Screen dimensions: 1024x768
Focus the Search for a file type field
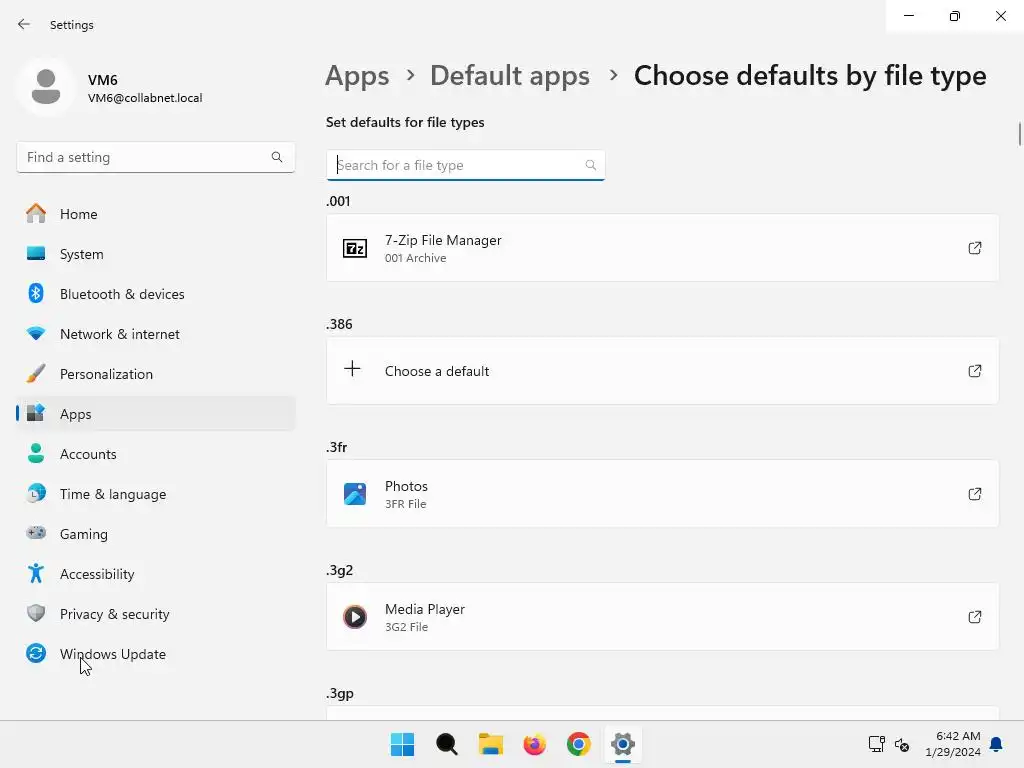[460, 165]
